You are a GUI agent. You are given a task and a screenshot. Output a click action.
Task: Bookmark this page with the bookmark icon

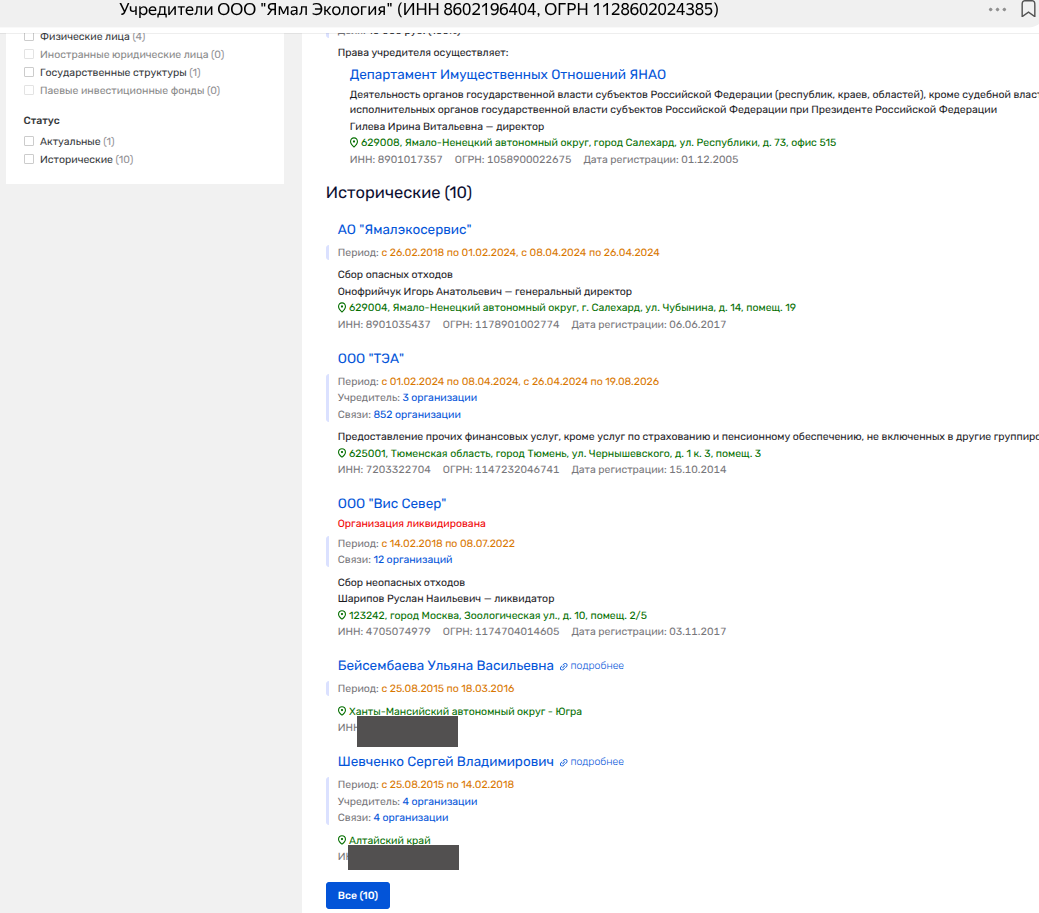point(1028,9)
